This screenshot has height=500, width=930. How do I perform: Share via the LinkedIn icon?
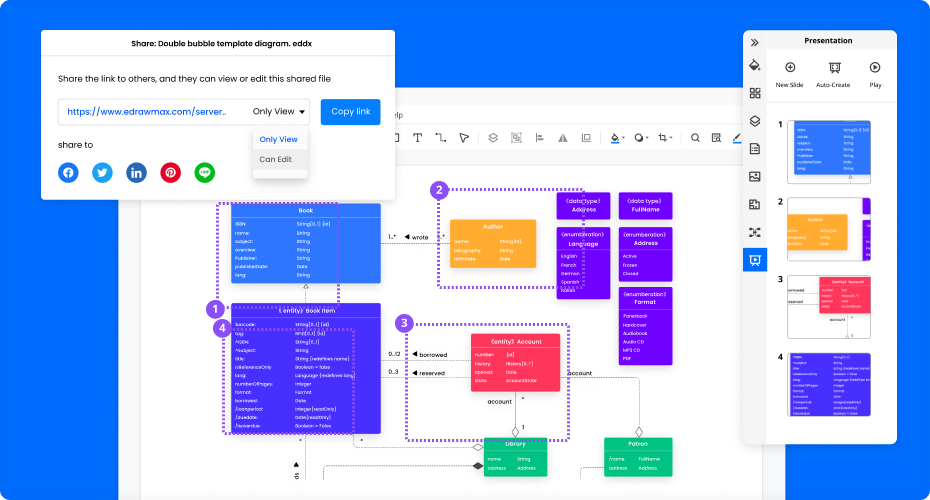pyautogui.click(x=136, y=172)
